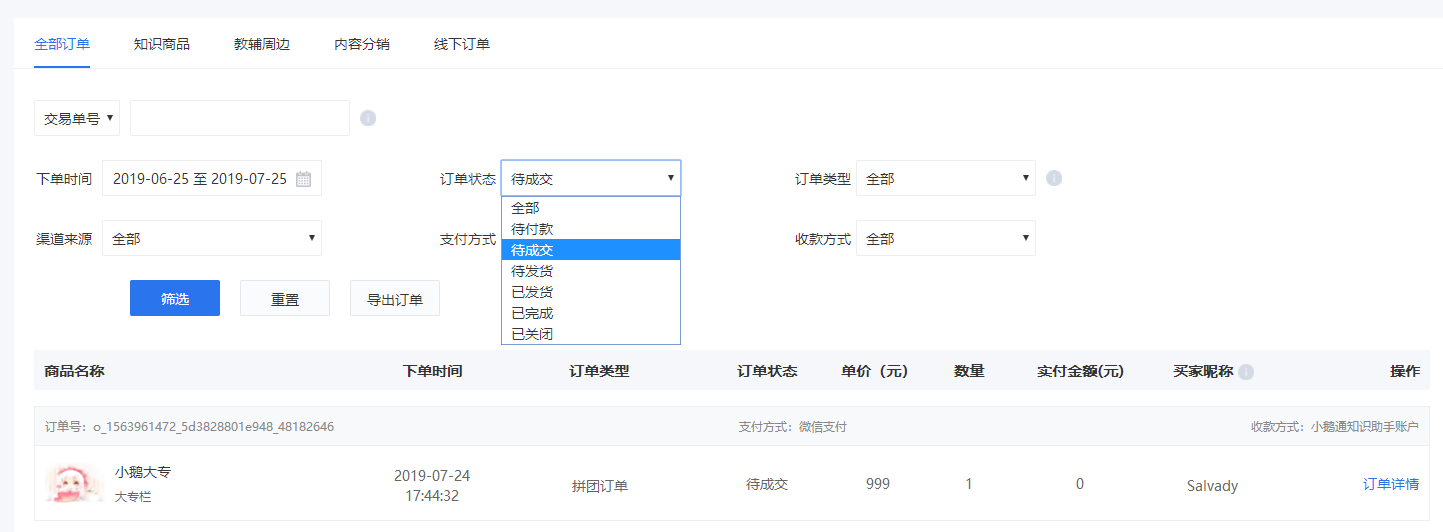Choose 已发货 in the order status list
This screenshot has height=532, width=1443.
pyautogui.click(x=591, y=292)
